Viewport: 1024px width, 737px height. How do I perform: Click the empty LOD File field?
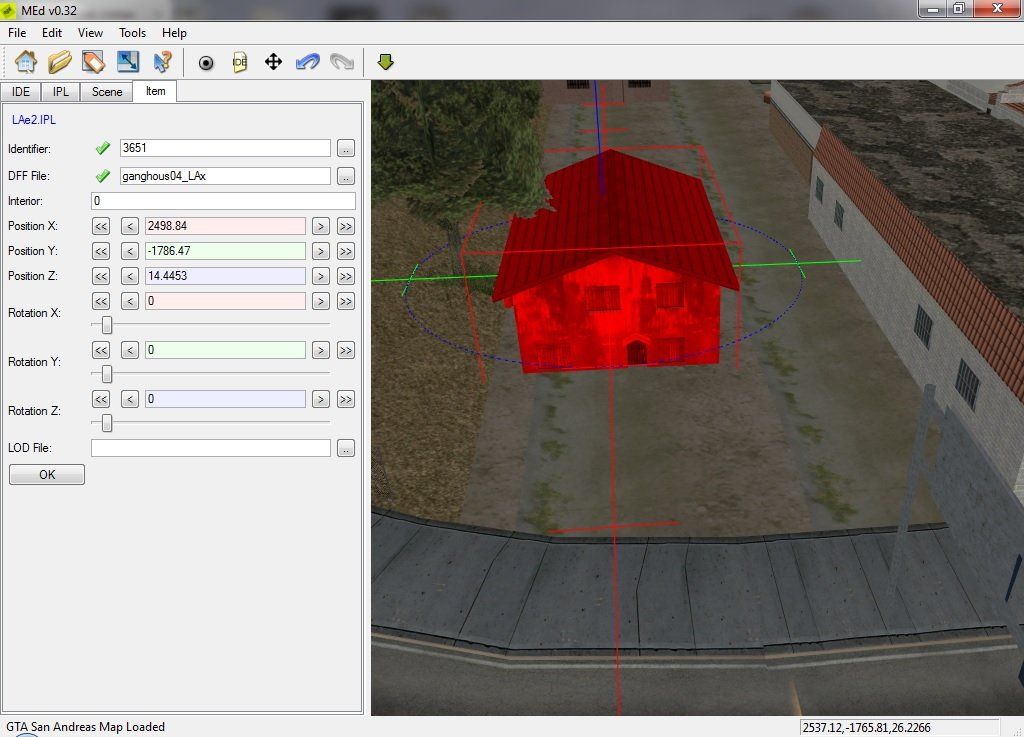click(211, 448)
